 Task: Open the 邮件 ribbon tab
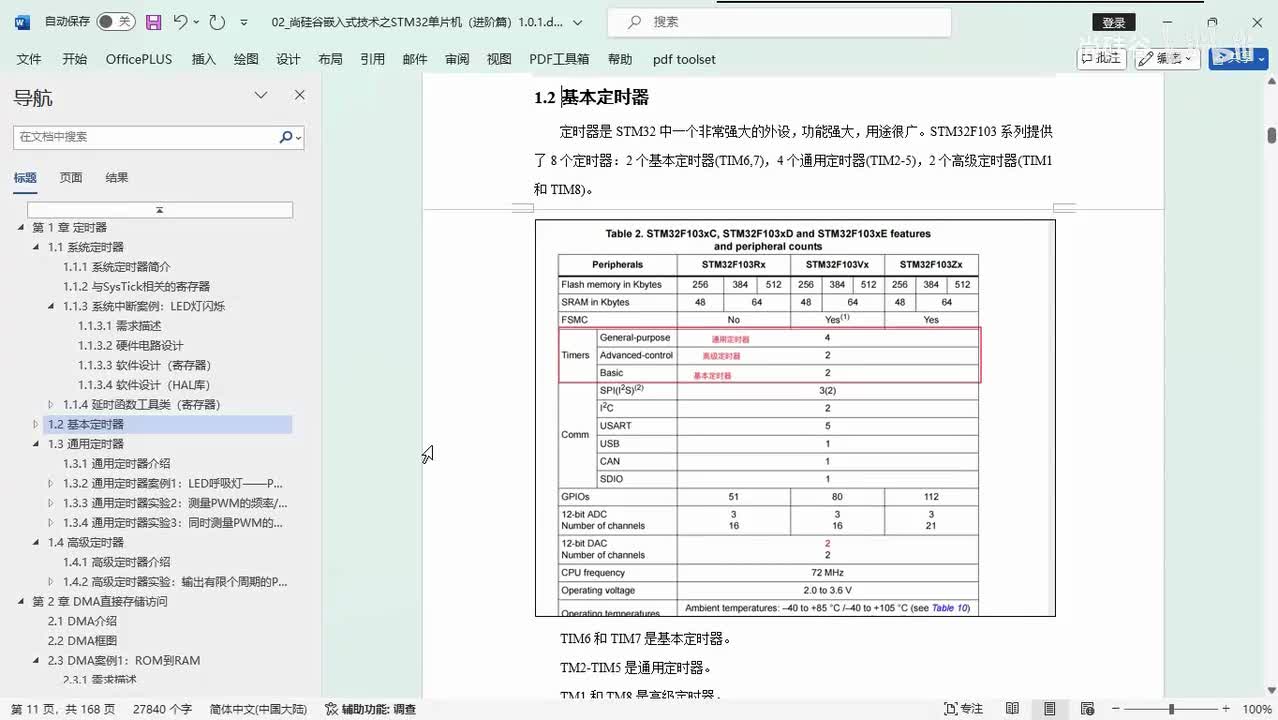click(x=415, y=59)
